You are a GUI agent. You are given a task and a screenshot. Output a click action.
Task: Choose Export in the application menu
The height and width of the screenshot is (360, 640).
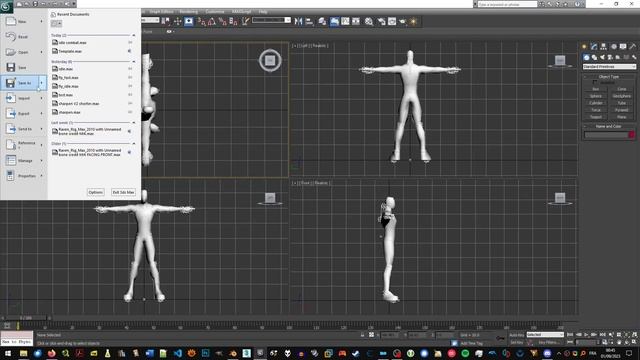pos(24,113)
